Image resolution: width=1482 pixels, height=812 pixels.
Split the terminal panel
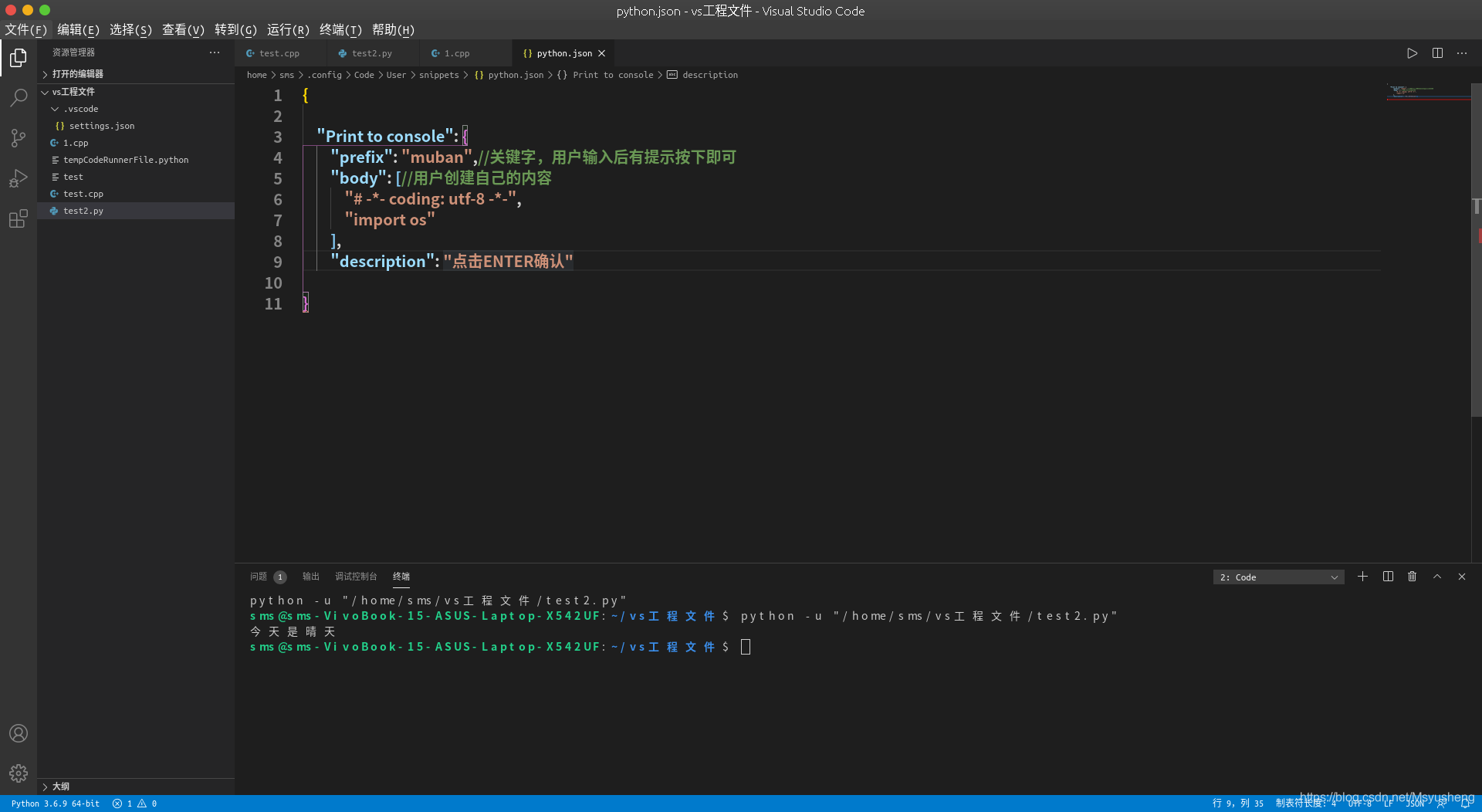tap(1388, 577)
